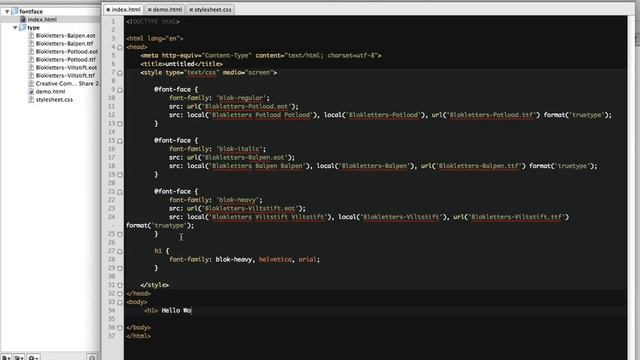
Task: Click url 'Blokletters-Potlood.eot' on line 11
Action: [x=246, y=107]
